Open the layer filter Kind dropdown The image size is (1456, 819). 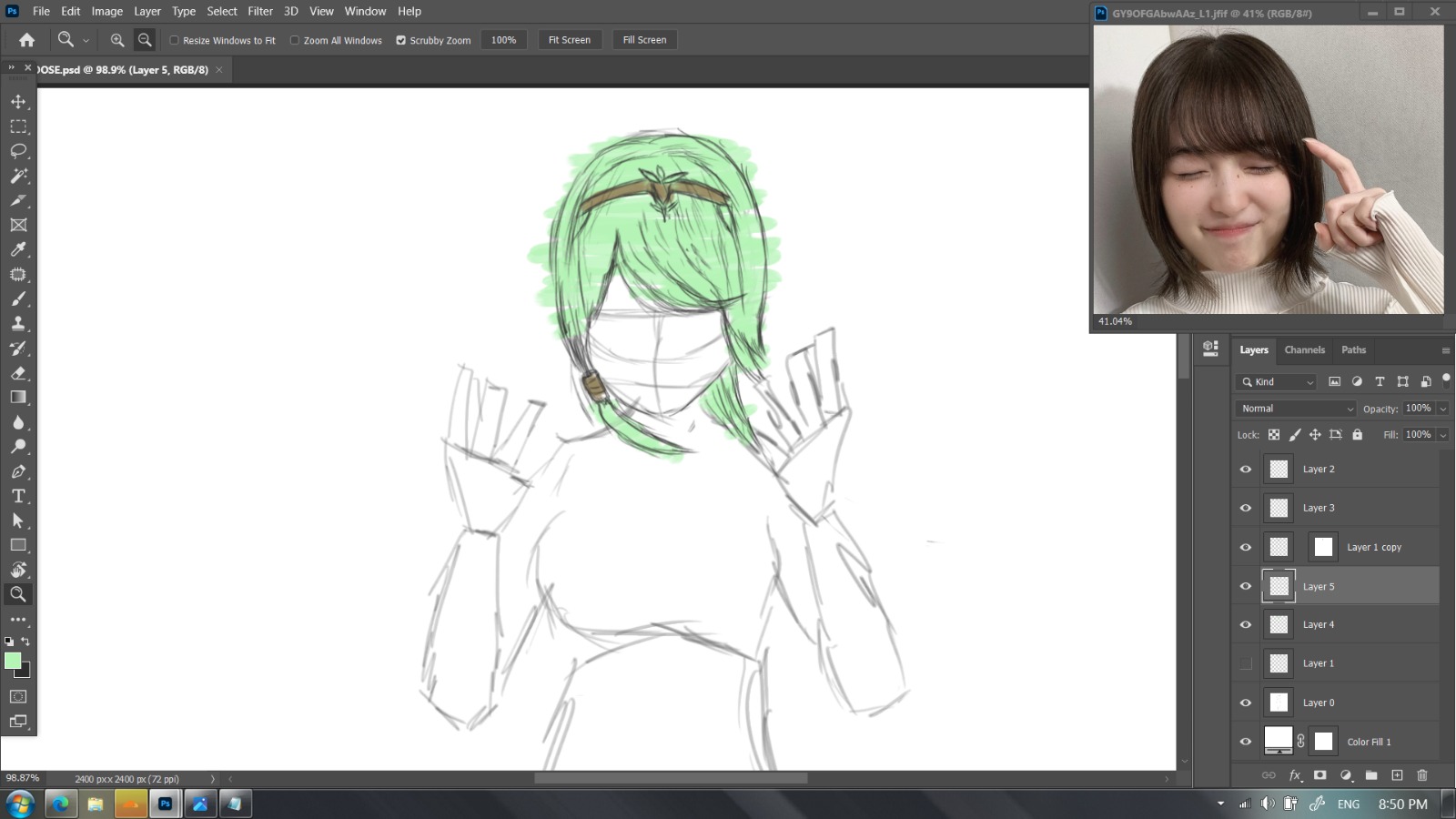pos(1277,382)
